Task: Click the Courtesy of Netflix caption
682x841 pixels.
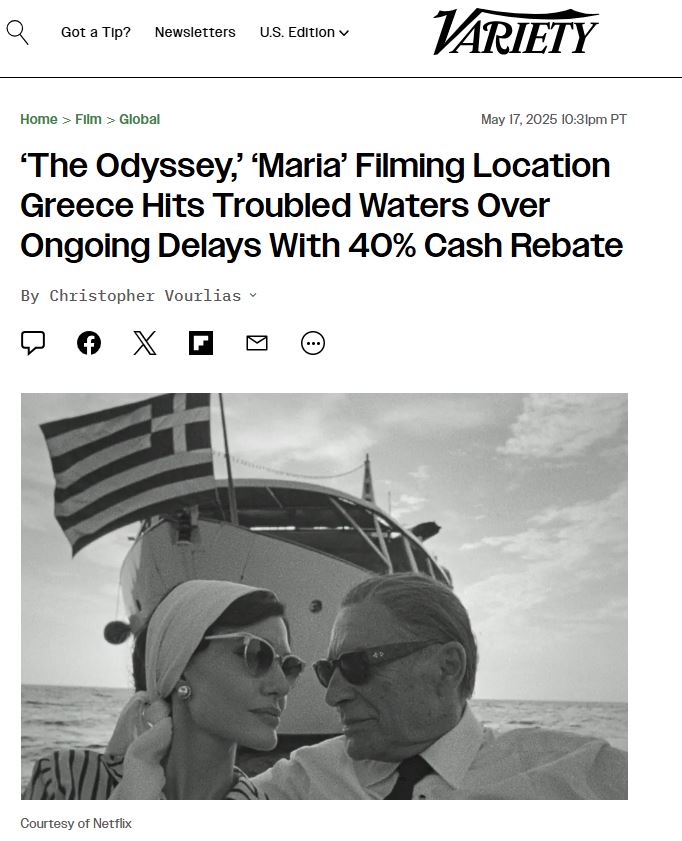Action: (76, 823)
